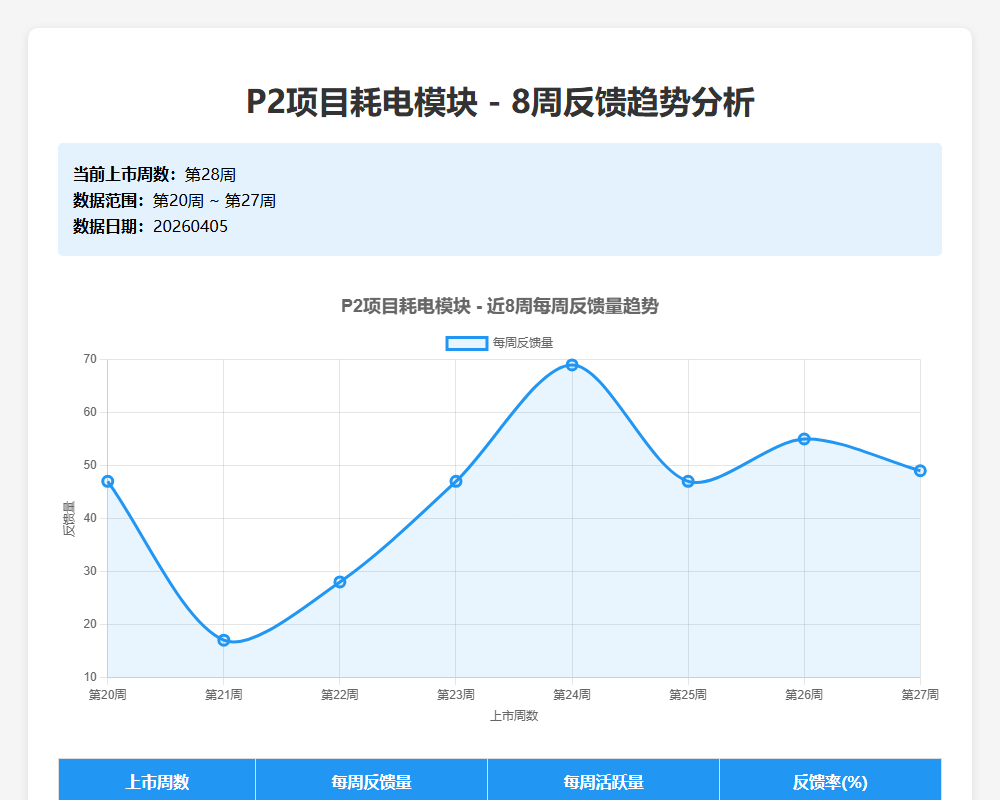This screenshot has height=800, width=1000.
Task: Click the 第24周 peak data point
Action: [x=572, y=365]
